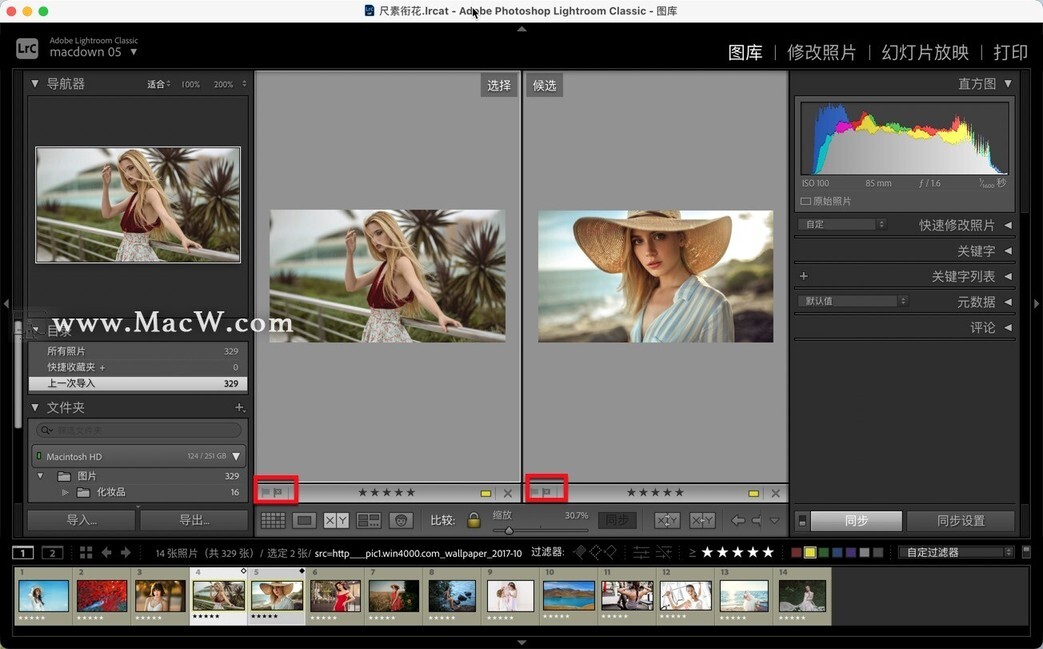Switch to Grid view in toolbar
This screenshot has height=649, width=1043.
(273, 520)
